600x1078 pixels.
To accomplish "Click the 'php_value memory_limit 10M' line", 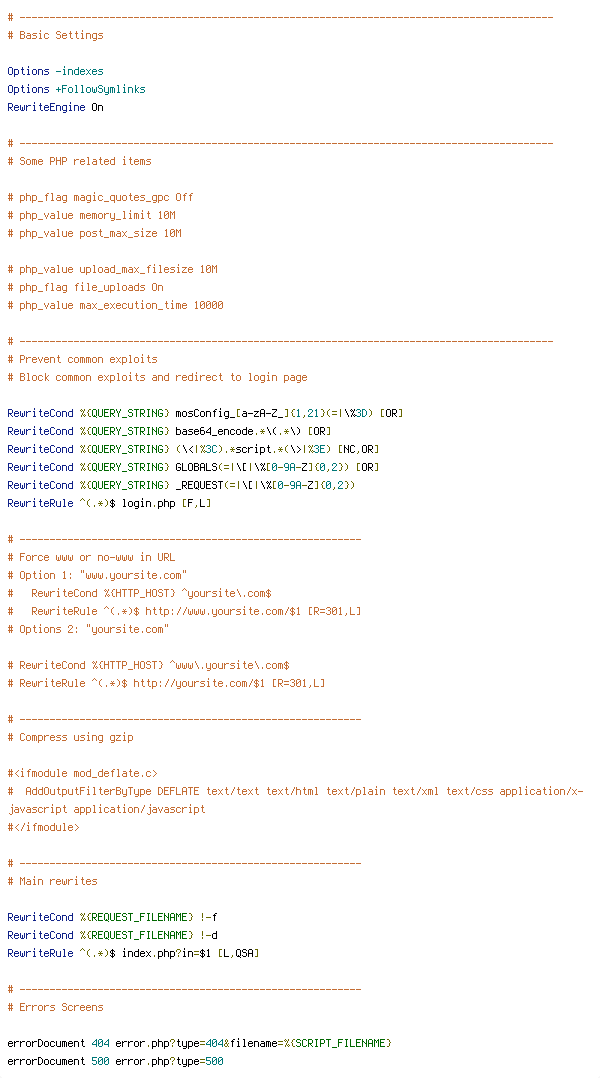I will pyautogui.click(x=94, y=215).
